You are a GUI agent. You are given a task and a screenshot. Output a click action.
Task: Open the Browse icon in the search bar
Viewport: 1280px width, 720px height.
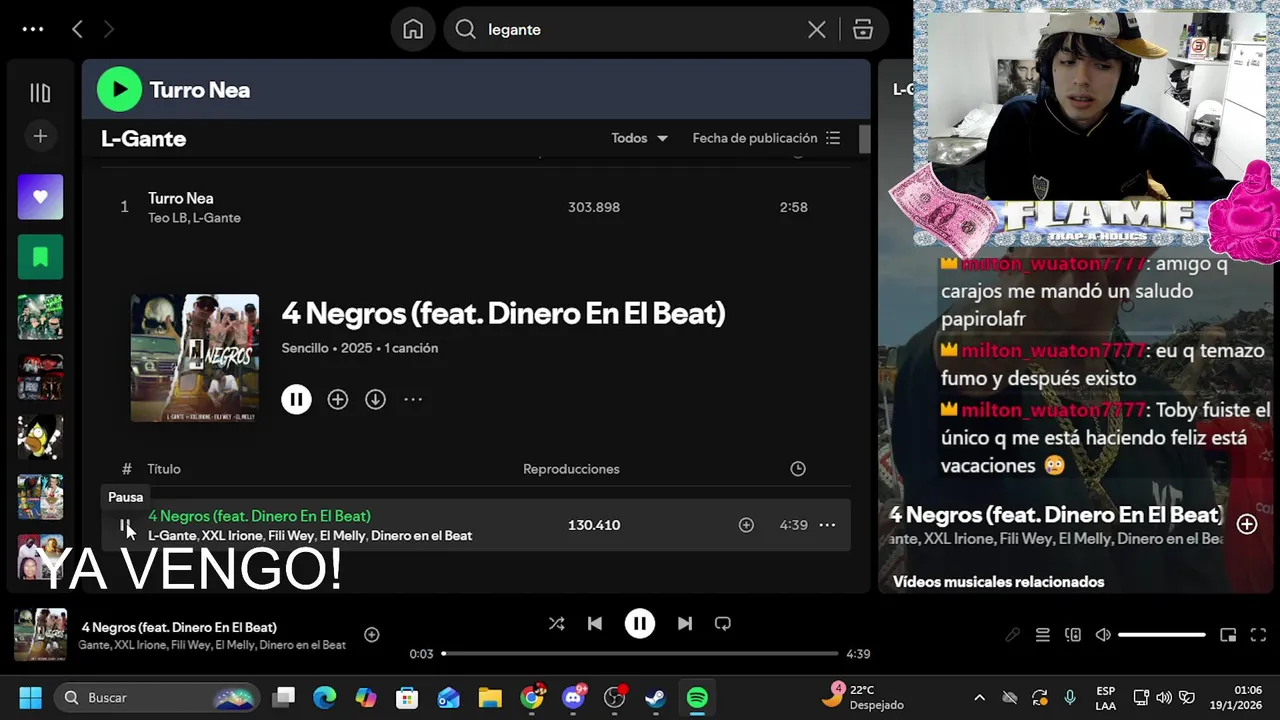[863, 29]
